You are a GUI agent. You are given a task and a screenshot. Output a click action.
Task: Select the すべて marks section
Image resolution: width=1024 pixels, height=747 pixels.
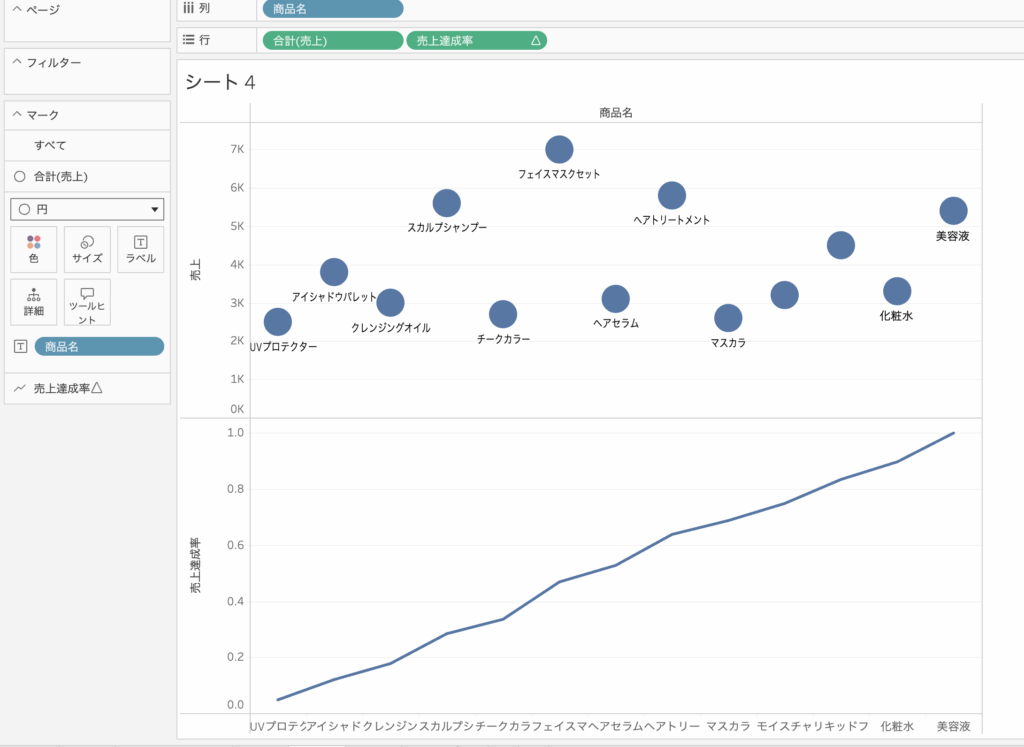coord(87,146)
